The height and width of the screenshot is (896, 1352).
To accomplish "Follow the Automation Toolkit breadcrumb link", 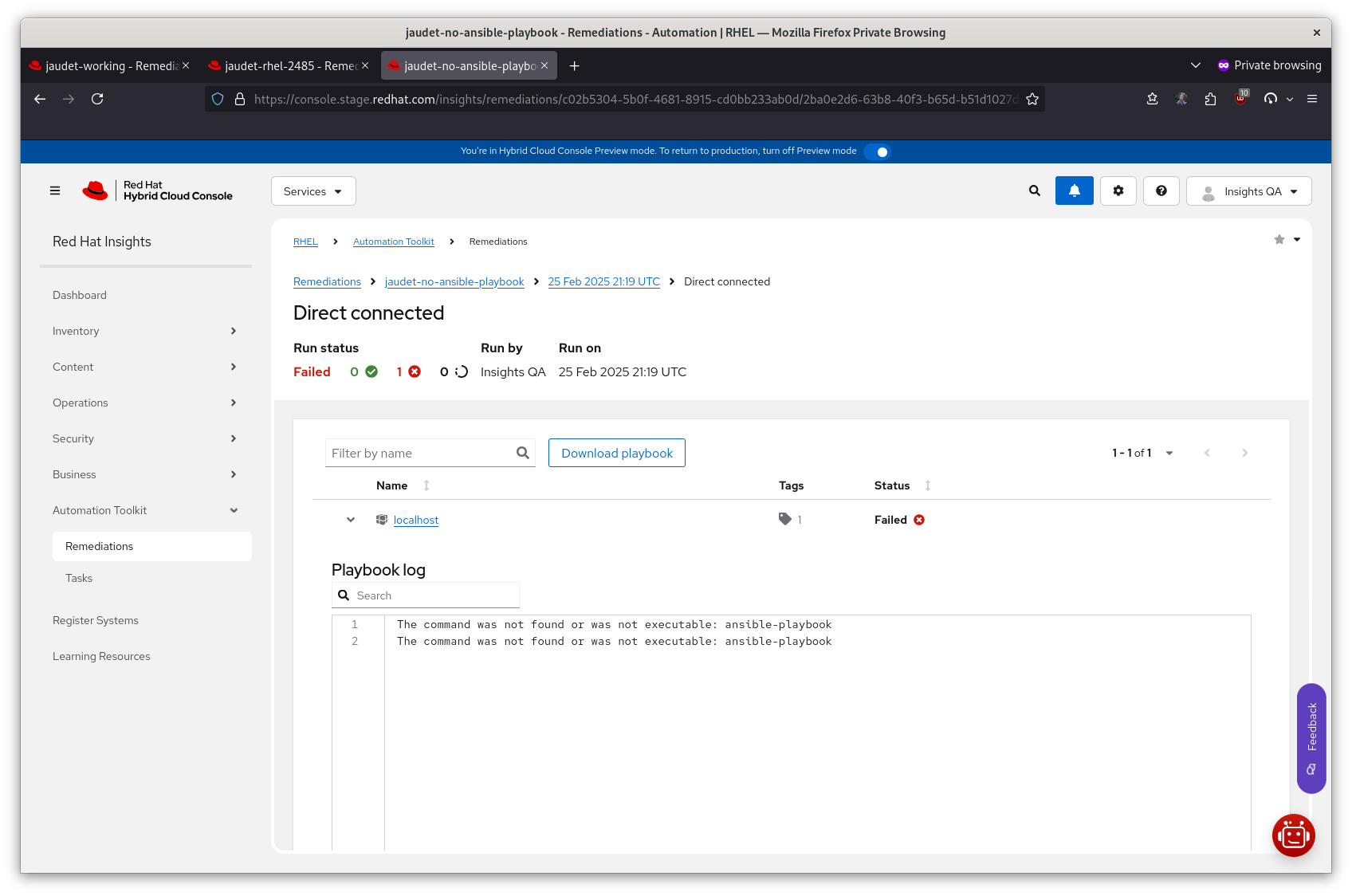I will click(x=394, y=242).
